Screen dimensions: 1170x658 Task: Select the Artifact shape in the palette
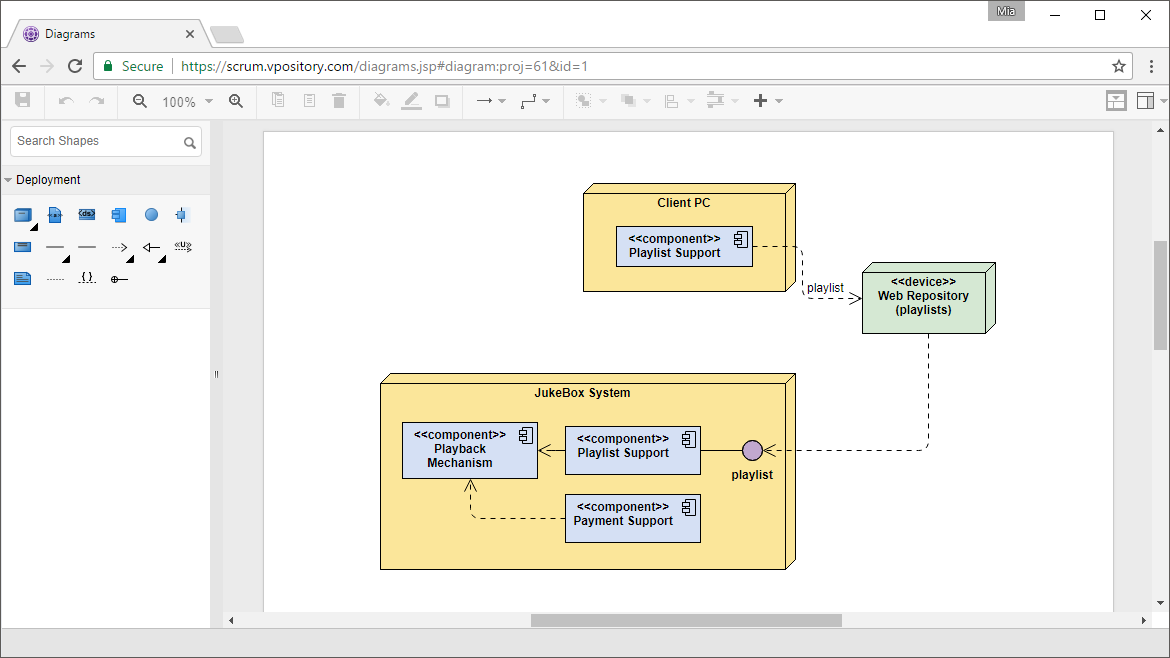point(54,216)
